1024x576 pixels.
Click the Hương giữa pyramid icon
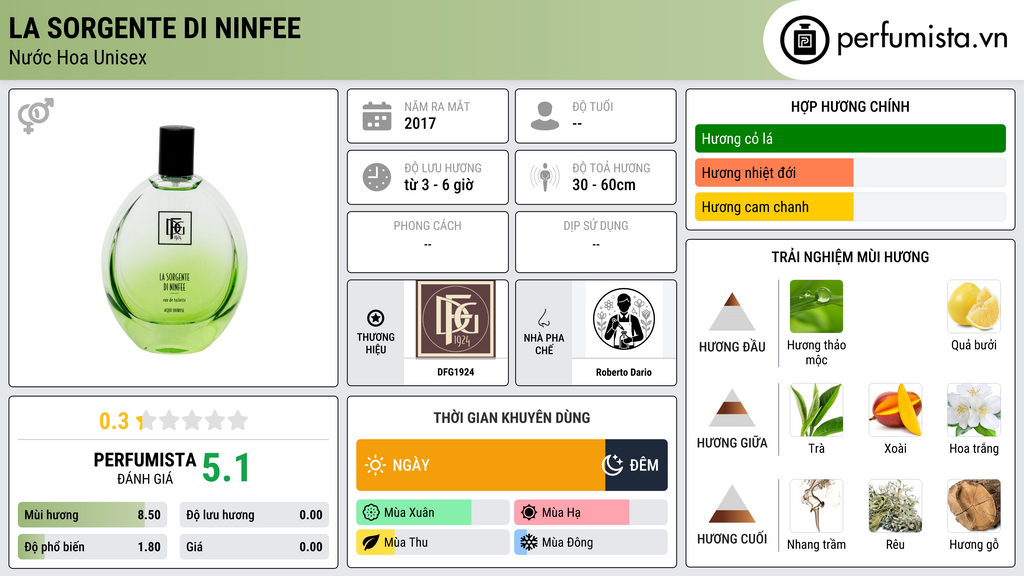[732, 408]
